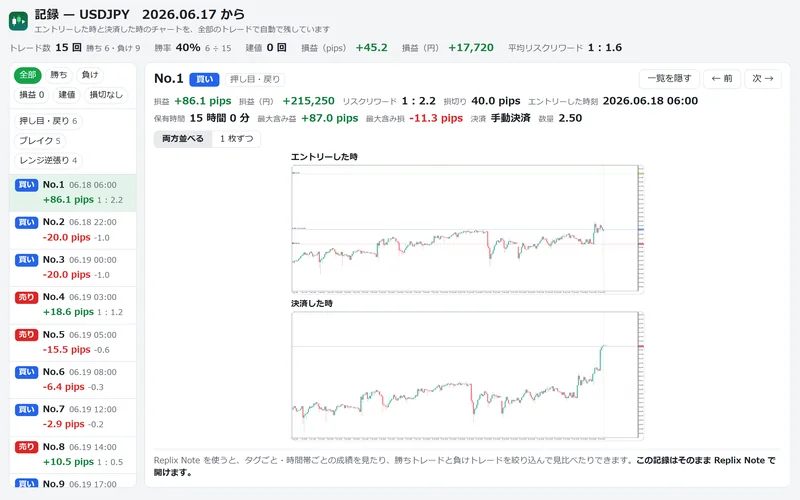Screen dimensions: 800x500
Task: Open the 決済した時 chart image
Action: click(x=467, y=376)
